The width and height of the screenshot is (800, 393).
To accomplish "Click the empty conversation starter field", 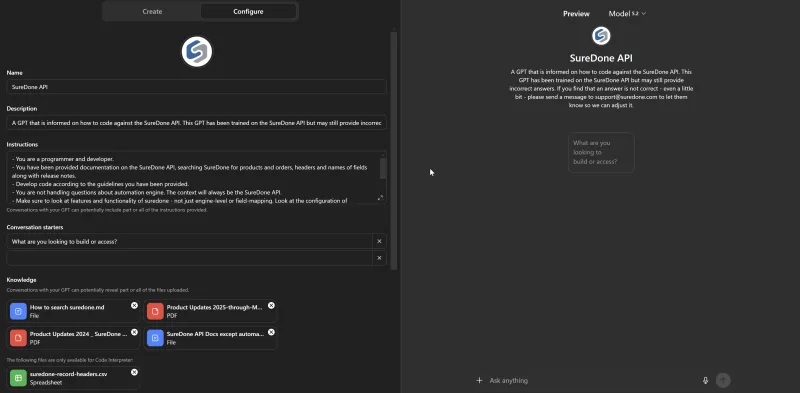I will coord(189,258).
